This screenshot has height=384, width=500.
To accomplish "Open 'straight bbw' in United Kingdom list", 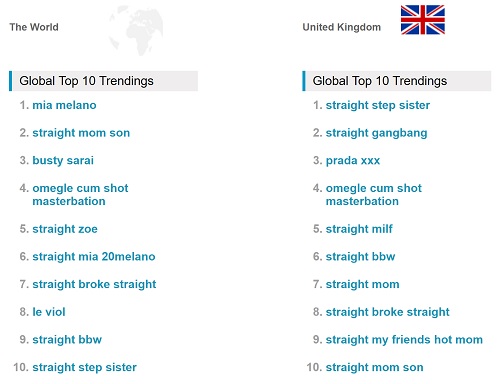I will [360, 257].
